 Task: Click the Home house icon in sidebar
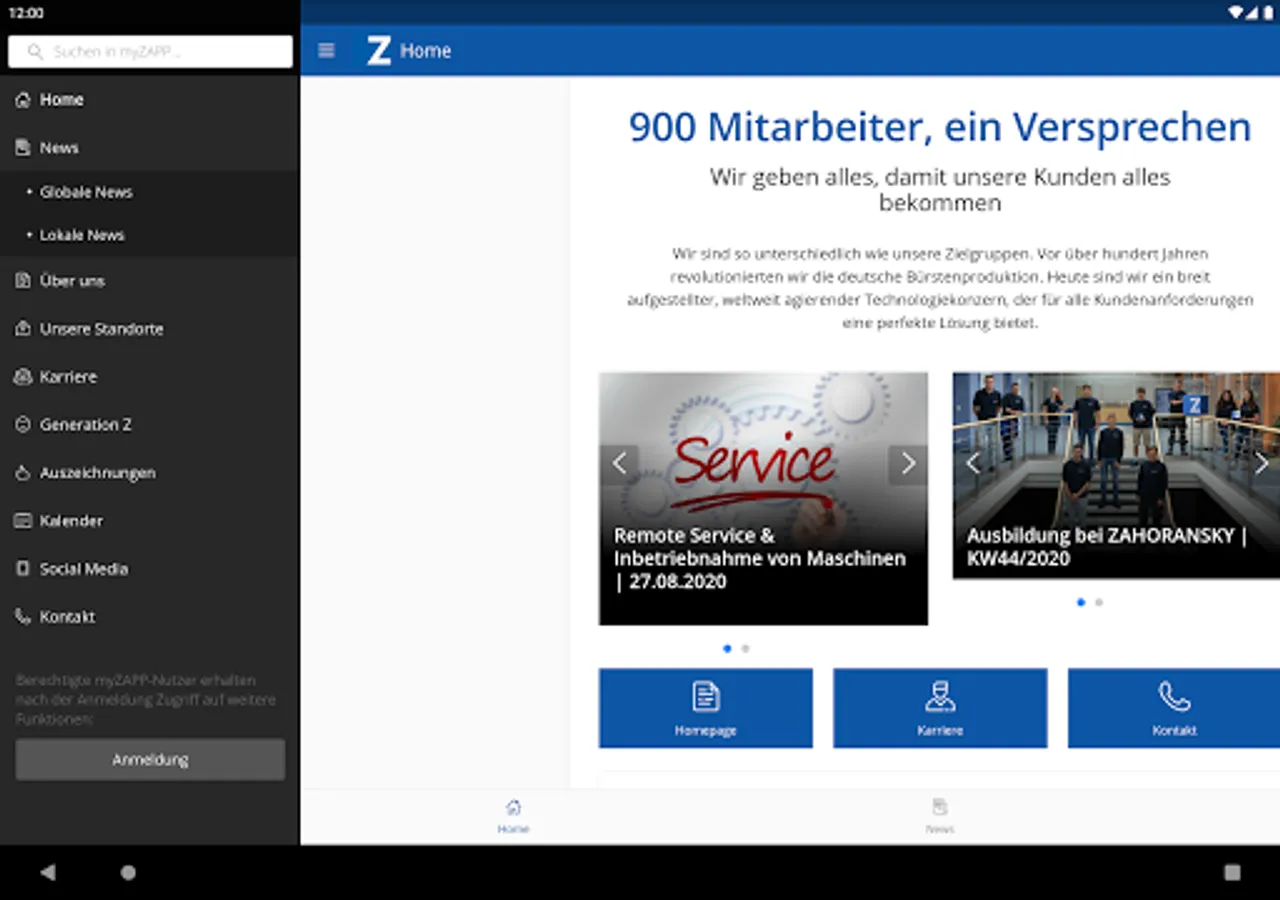point(23,100)
